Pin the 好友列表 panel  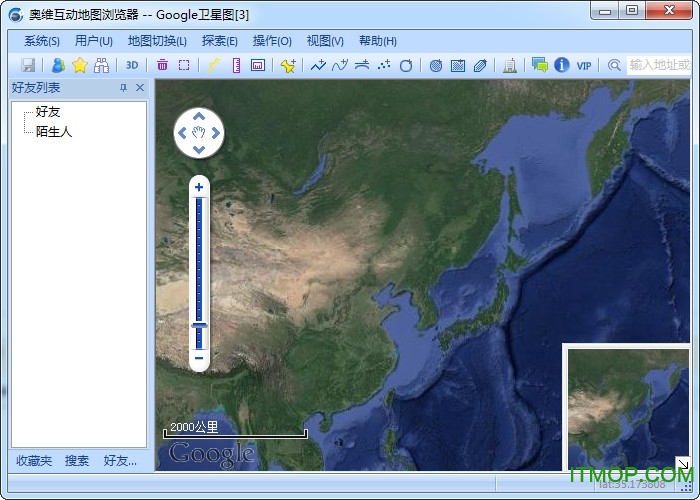[x=124, y=88]
